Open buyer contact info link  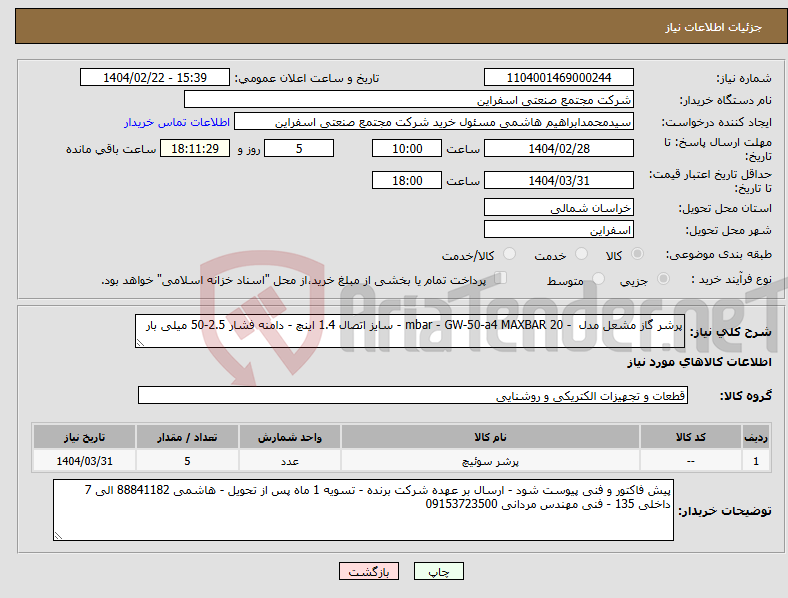(x=177, y=122)
